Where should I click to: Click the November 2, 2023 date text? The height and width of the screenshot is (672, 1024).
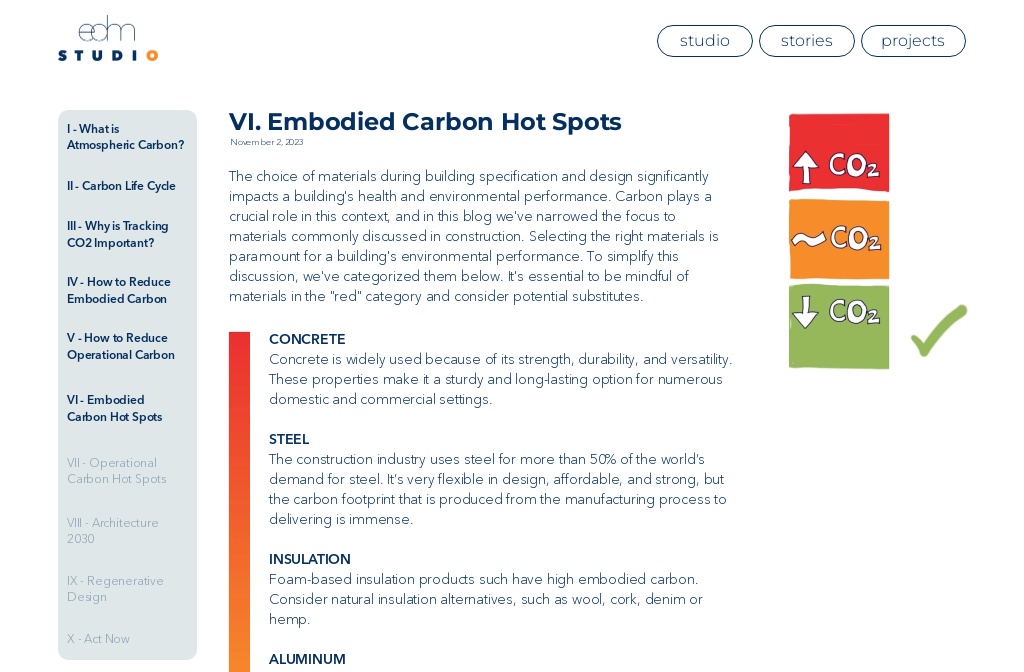(x=266, y=142)
